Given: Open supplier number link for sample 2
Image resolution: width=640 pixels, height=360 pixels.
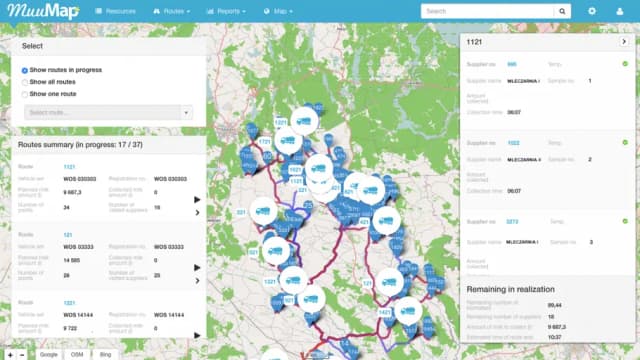Looking at the screenshot, I should pos(513,143).
